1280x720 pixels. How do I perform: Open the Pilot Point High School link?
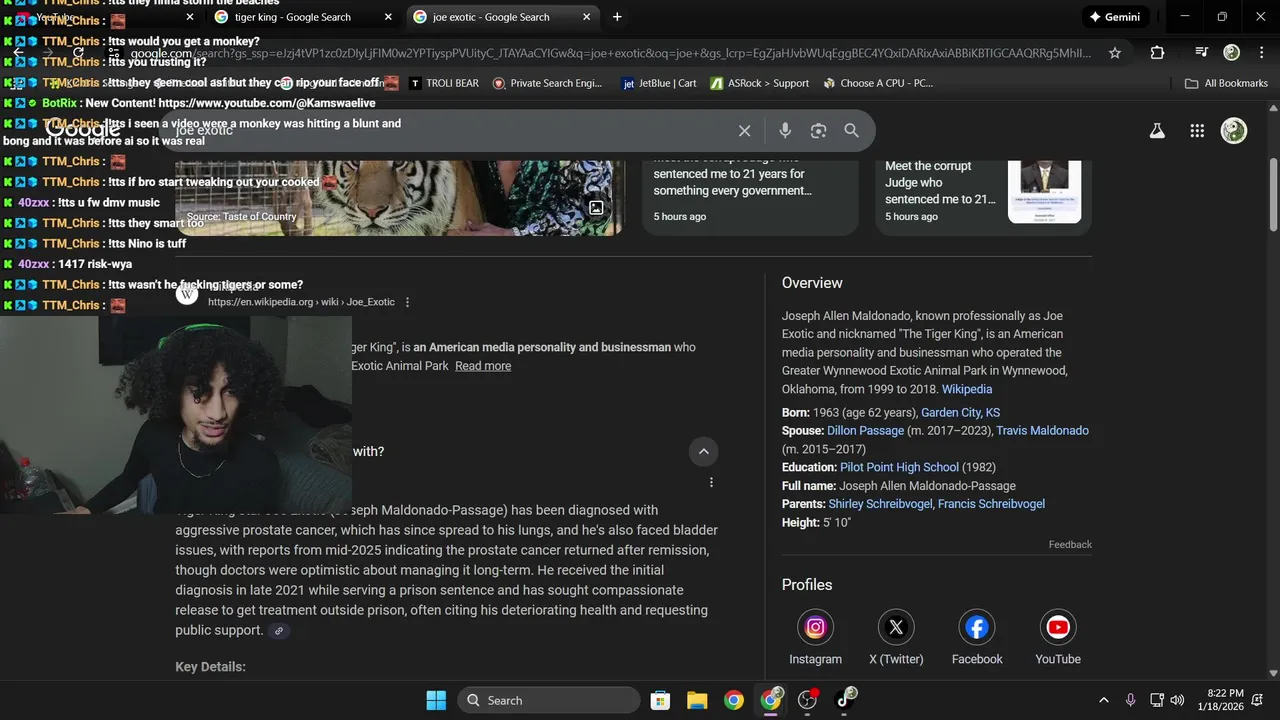(899, 468)
